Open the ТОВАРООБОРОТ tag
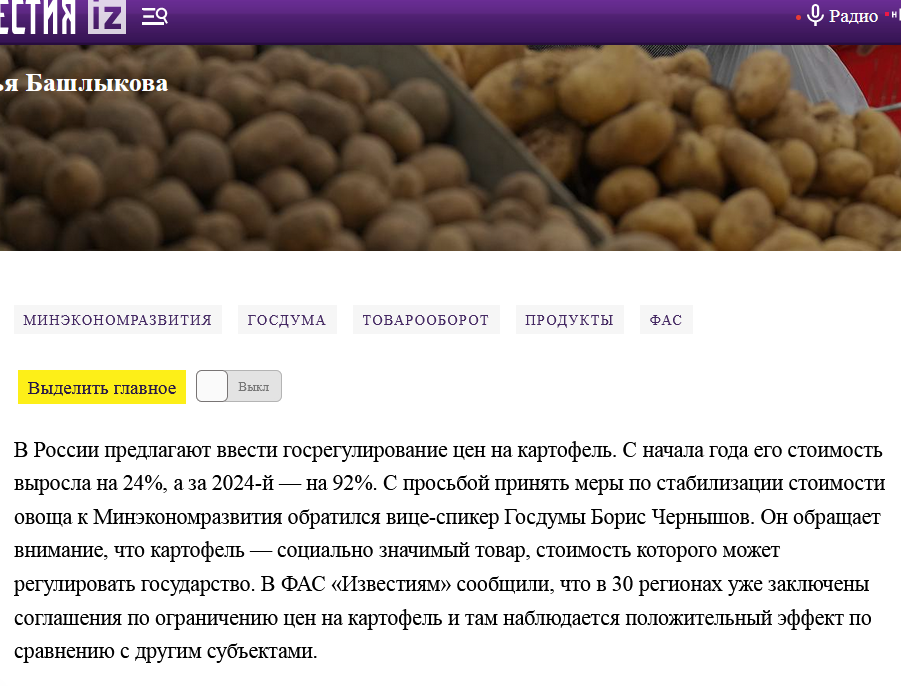 pos(426,320)
